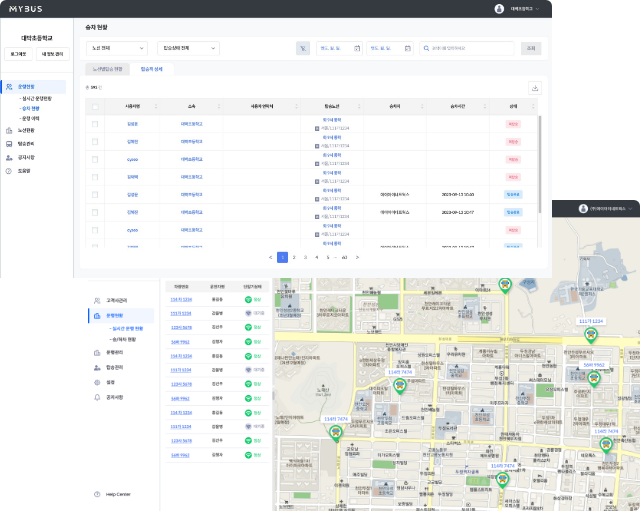
Task: Open Help Center in the lower sidebar
Action: tap(118, 494)
